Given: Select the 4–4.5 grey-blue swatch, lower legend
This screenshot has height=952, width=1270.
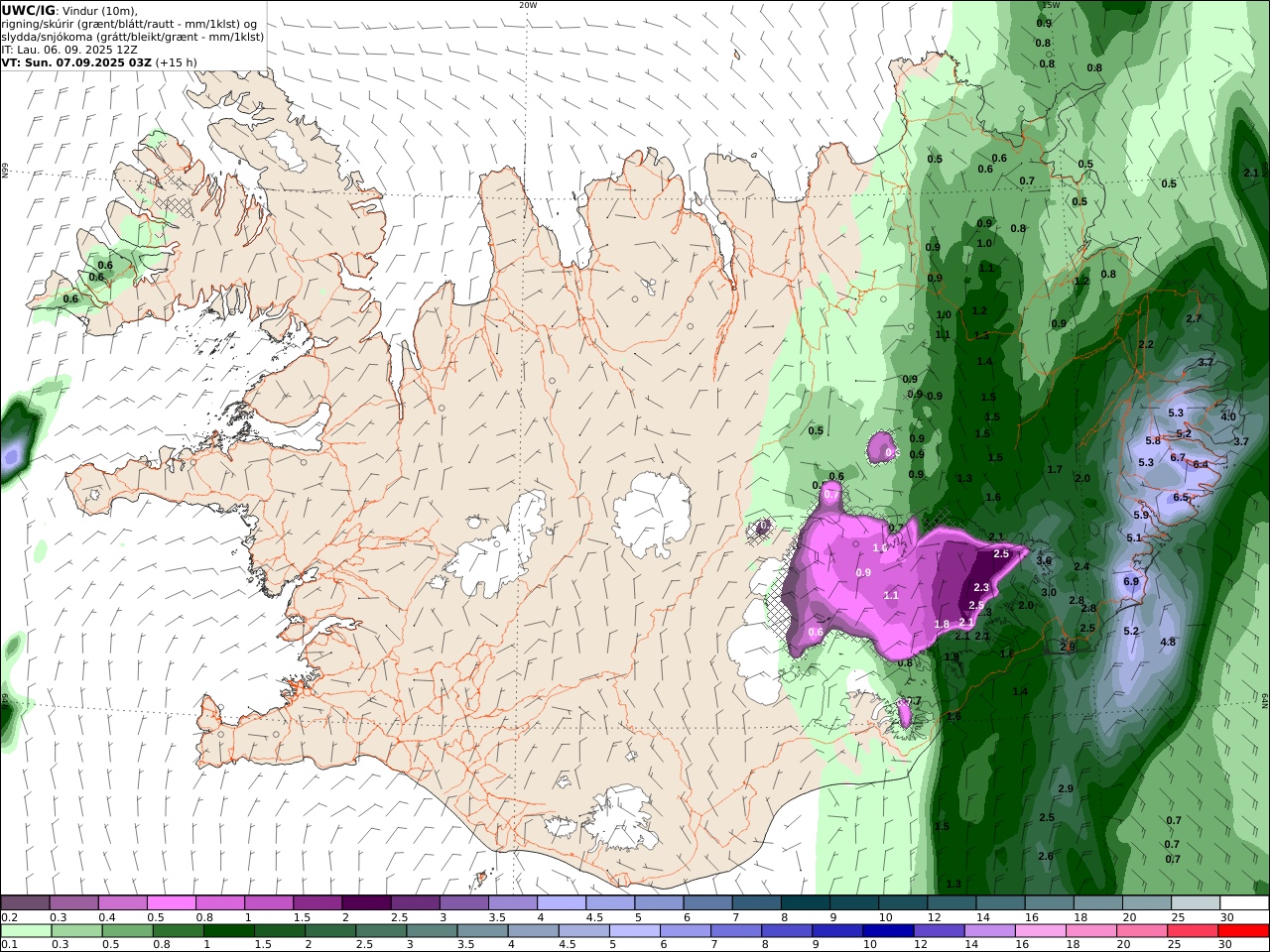Looking at the screenshot, I should [x=533, y=931].
